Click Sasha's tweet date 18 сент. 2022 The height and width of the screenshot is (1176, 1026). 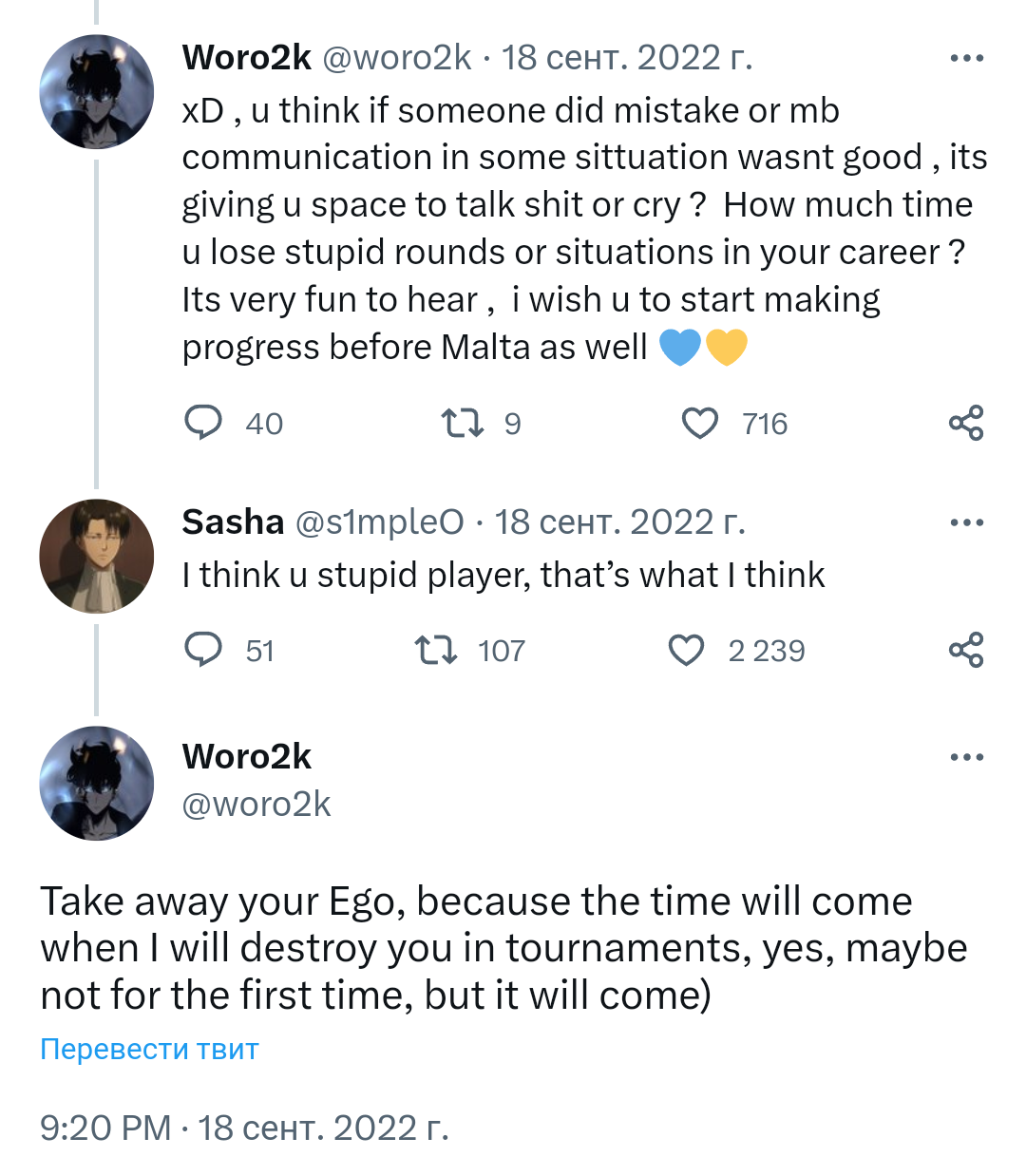619,522
